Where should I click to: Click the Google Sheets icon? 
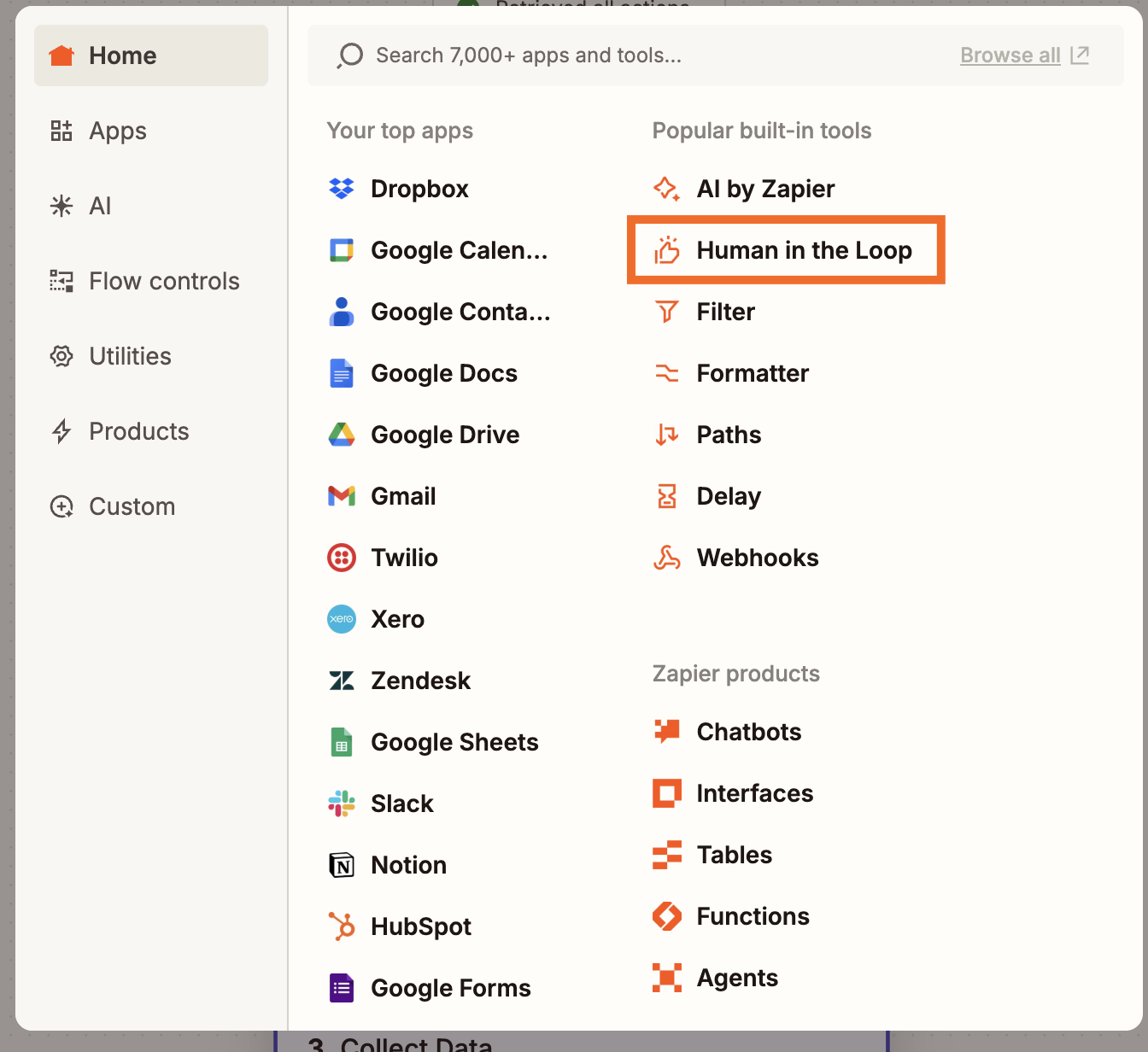pos(342,742)
